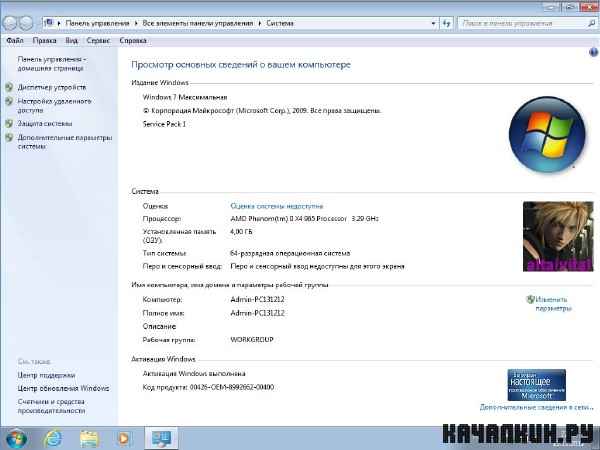
Task: Click shield icon beside Изменить параметры
Action: [530, 300]
